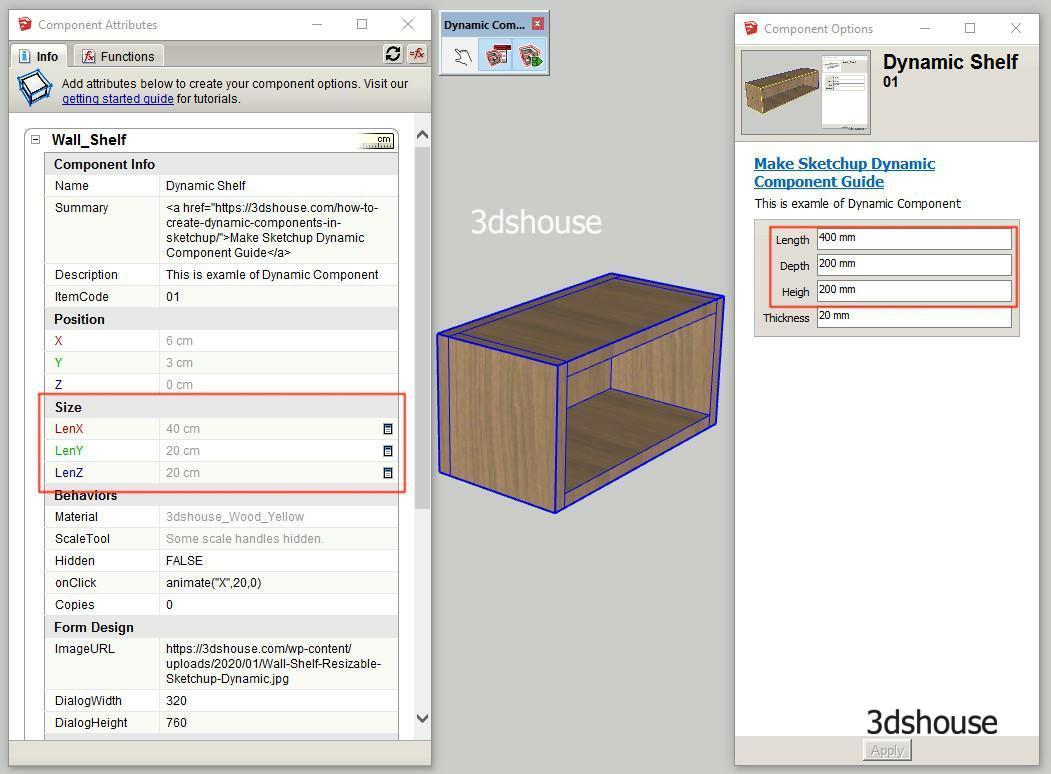This screenshot has height=774, width=1051.
Task: Toggle formula view with the =fx icon
Action: click(416, 54)
